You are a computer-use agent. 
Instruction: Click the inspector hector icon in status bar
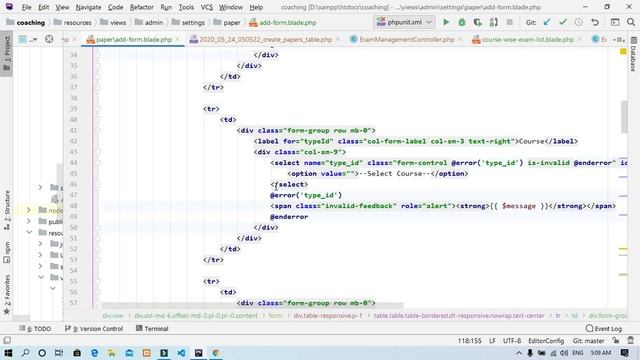click(x=631, y=340)
